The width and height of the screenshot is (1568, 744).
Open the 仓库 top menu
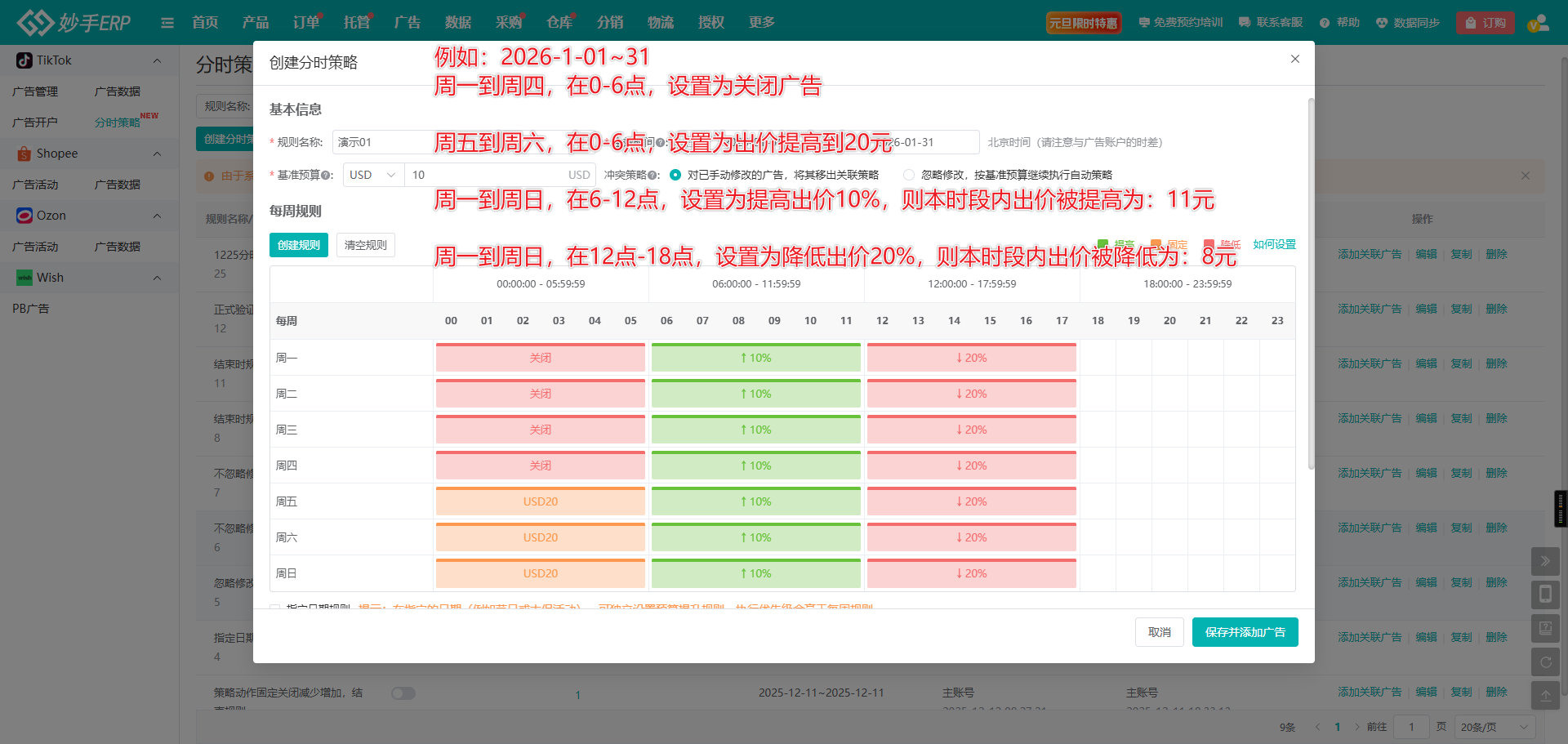pos(559,23)
